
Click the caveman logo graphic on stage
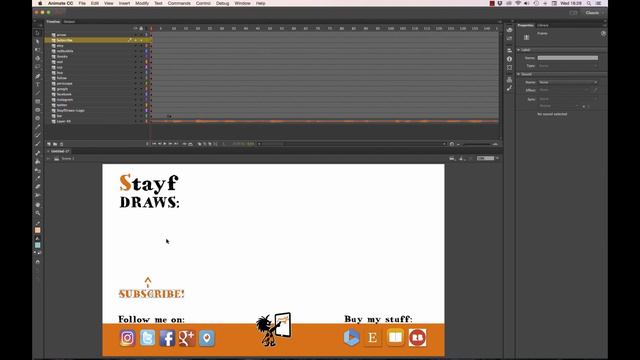coord(273,330)
